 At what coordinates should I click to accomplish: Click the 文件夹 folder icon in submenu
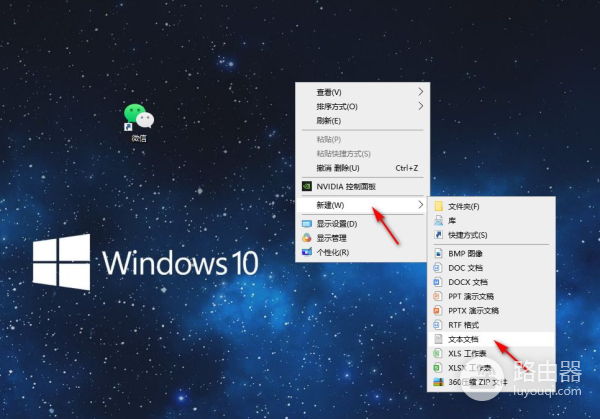438,206
